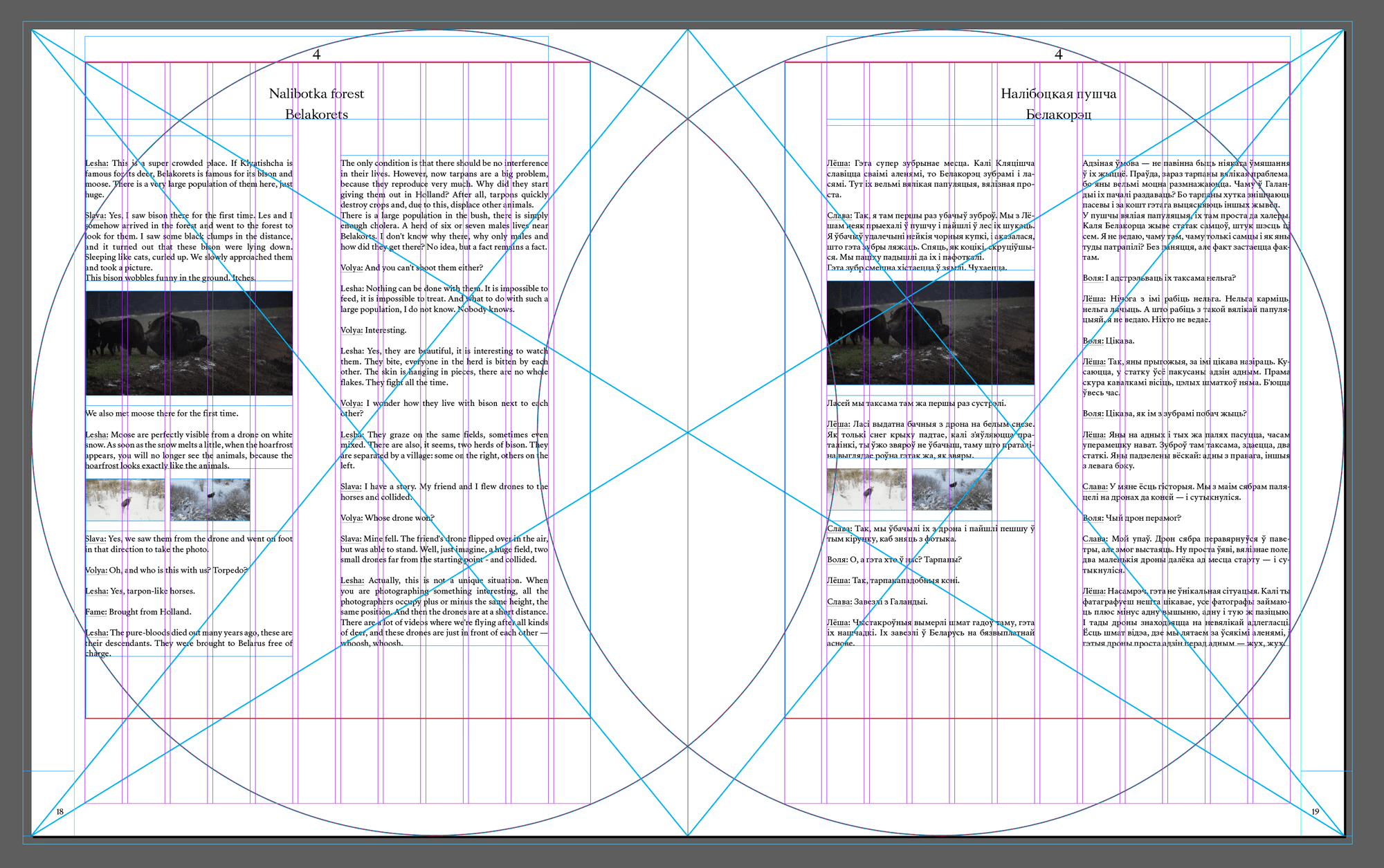The image size is (1384, 868).
Task: Click the 'Белакорэц' subtitle on right page
Action: click(x=1058, y=114)
